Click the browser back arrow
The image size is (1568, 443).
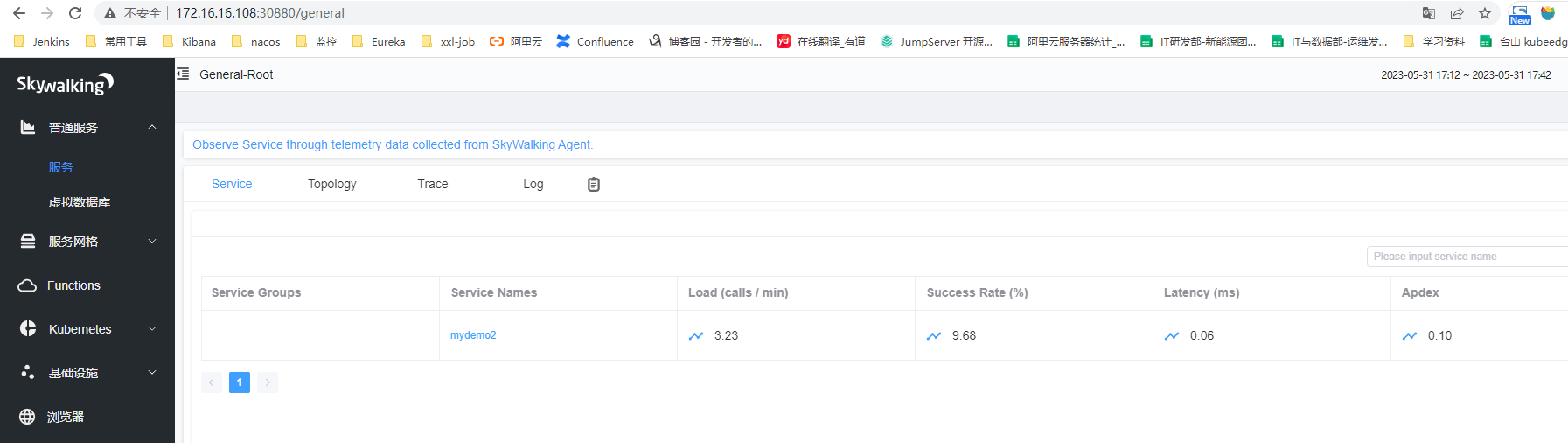pos(19,13)
